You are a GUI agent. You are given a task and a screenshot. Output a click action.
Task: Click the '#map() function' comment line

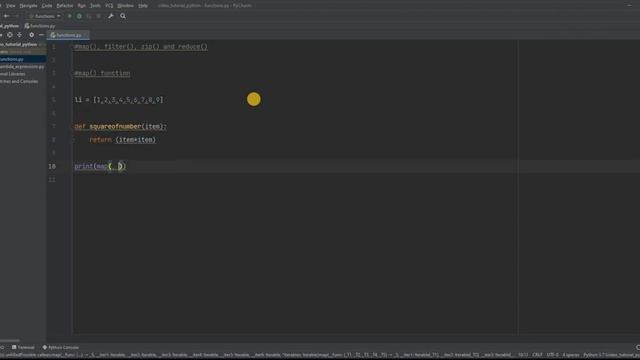(x=102, y=73)
